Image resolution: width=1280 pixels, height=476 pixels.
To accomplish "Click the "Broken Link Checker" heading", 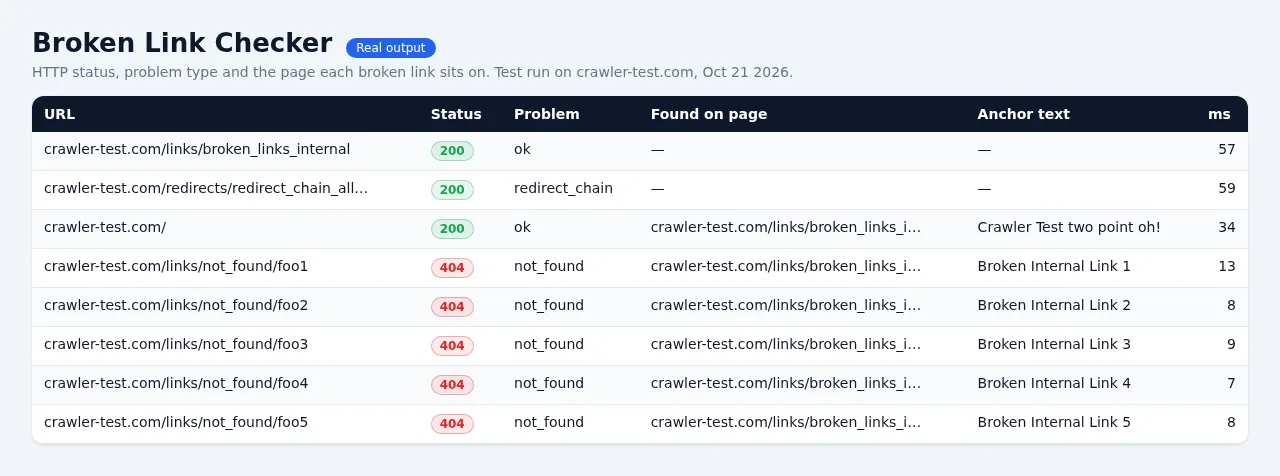I will pyautogui.click(x=182, y=43).
